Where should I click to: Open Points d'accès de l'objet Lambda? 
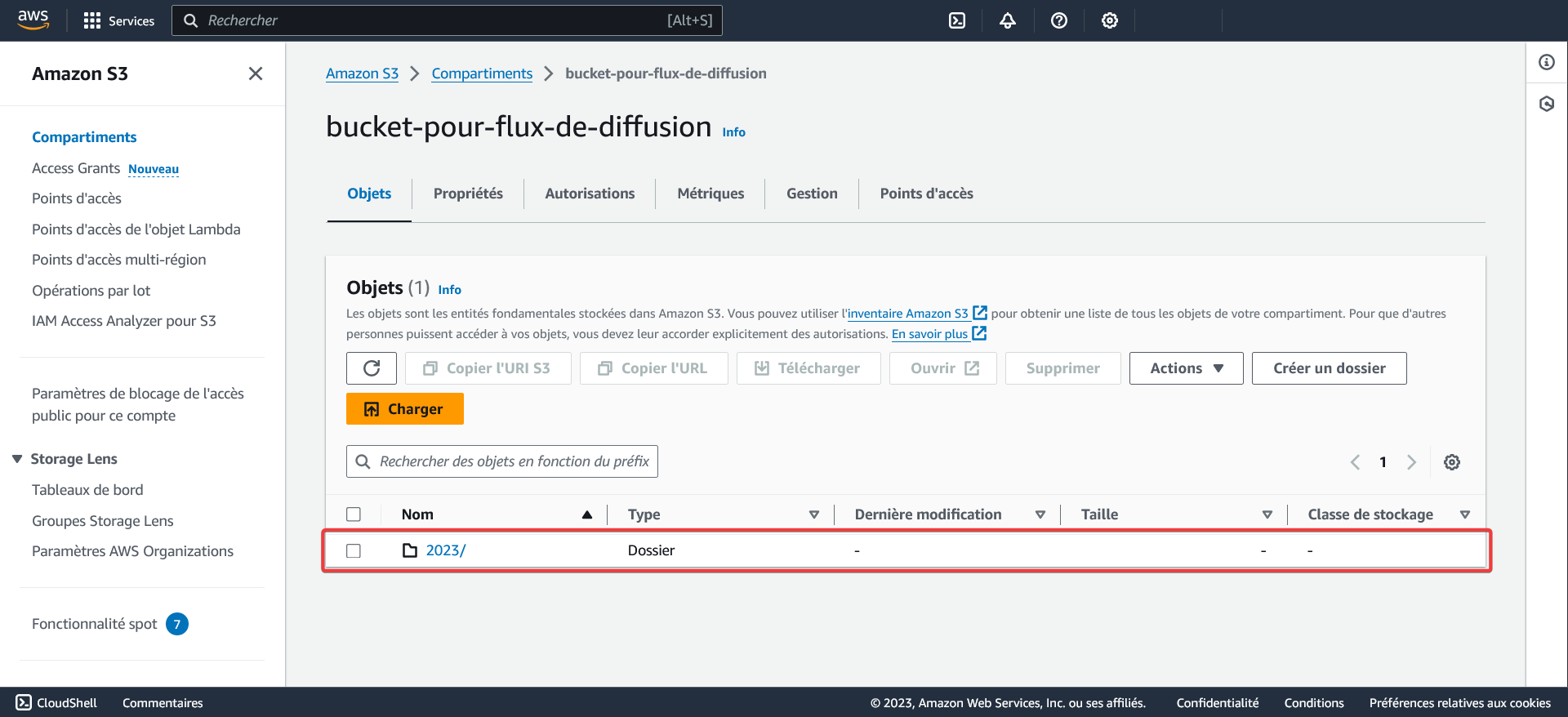pos(136,229)
